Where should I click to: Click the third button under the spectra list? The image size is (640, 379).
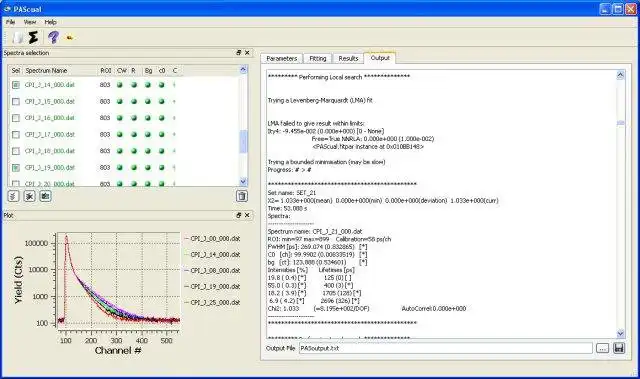[45, 196]
